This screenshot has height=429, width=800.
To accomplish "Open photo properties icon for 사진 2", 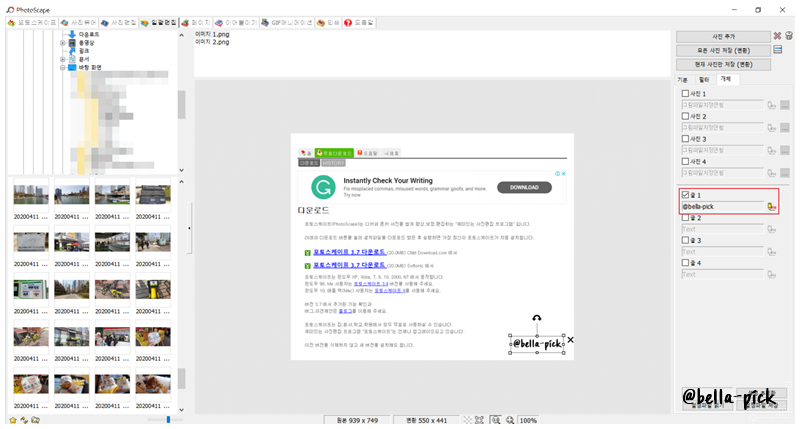I will [771, 128].
